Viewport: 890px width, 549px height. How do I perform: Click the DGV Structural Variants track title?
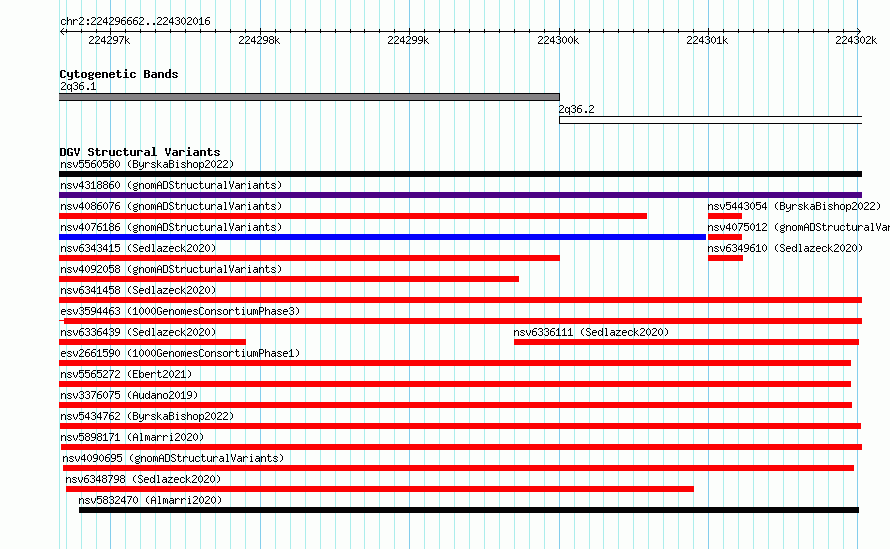point(140,152)
